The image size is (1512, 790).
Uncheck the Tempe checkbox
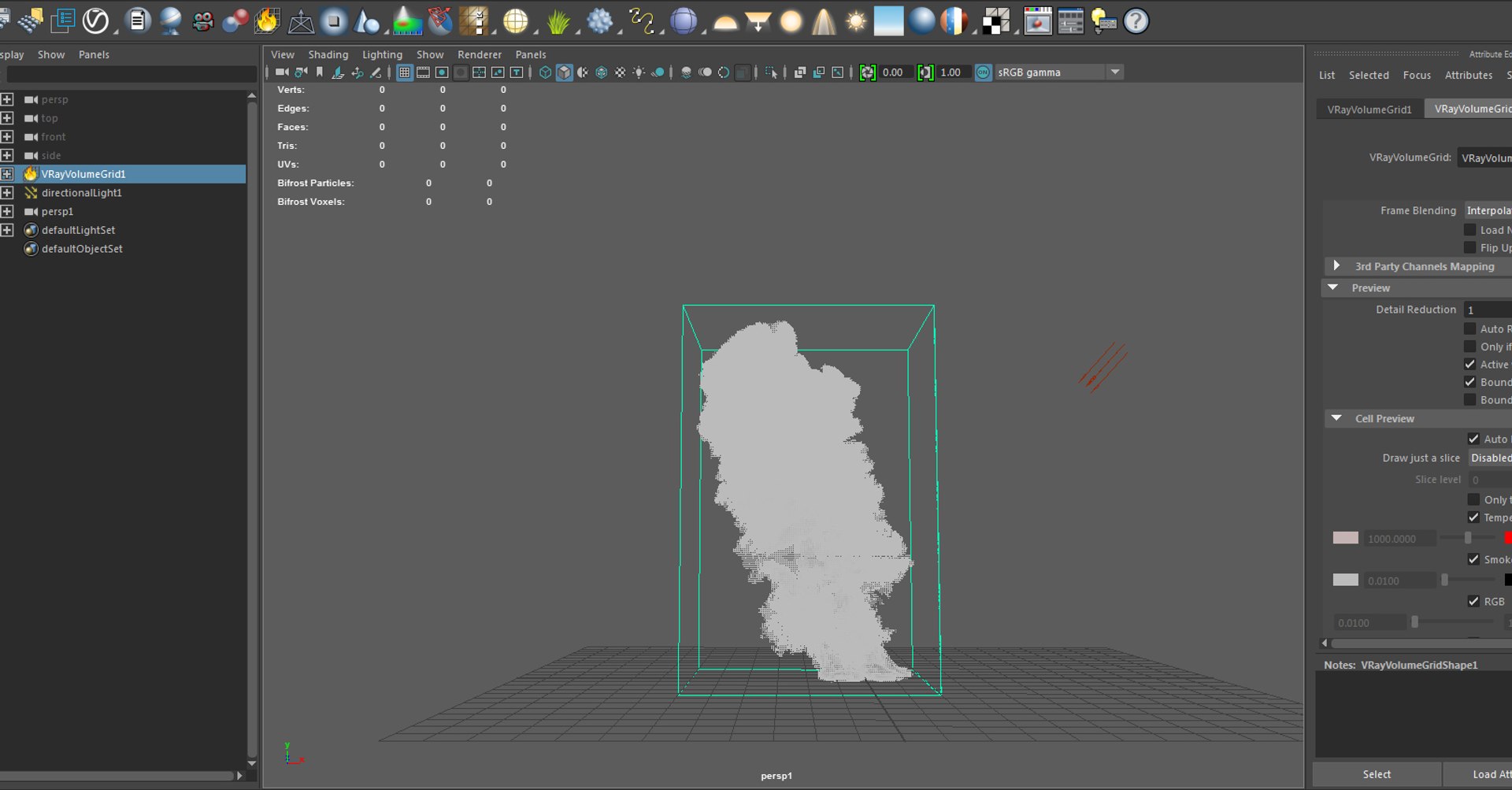[1473, 517]
